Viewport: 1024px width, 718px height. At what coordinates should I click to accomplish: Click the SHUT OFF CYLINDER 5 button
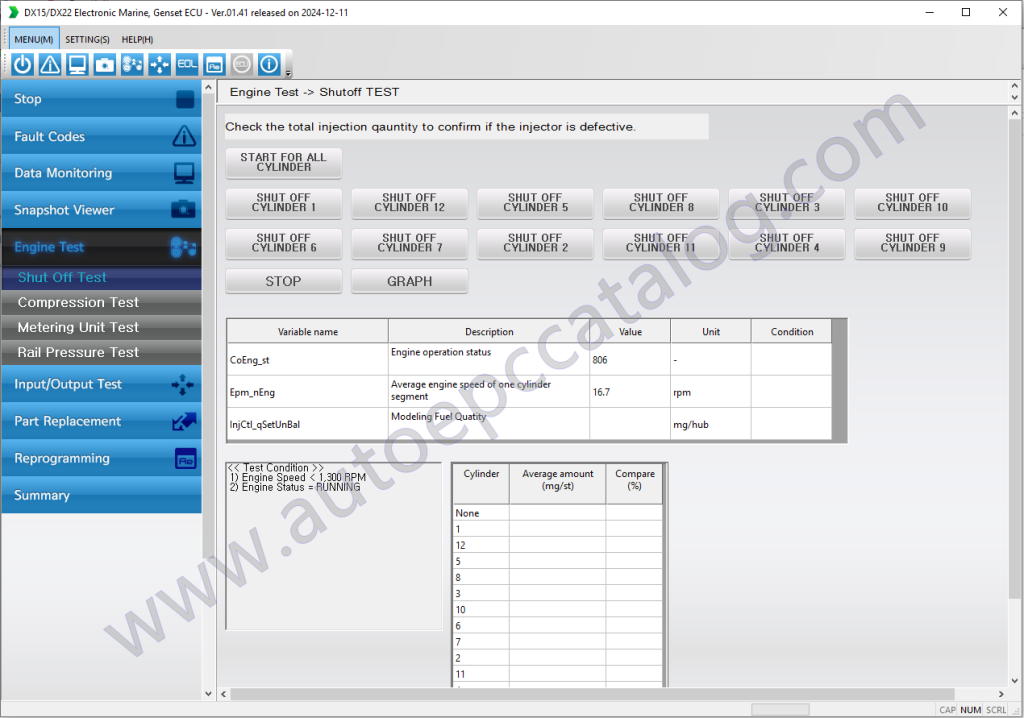pyautogui.click(x=535, y=203)
